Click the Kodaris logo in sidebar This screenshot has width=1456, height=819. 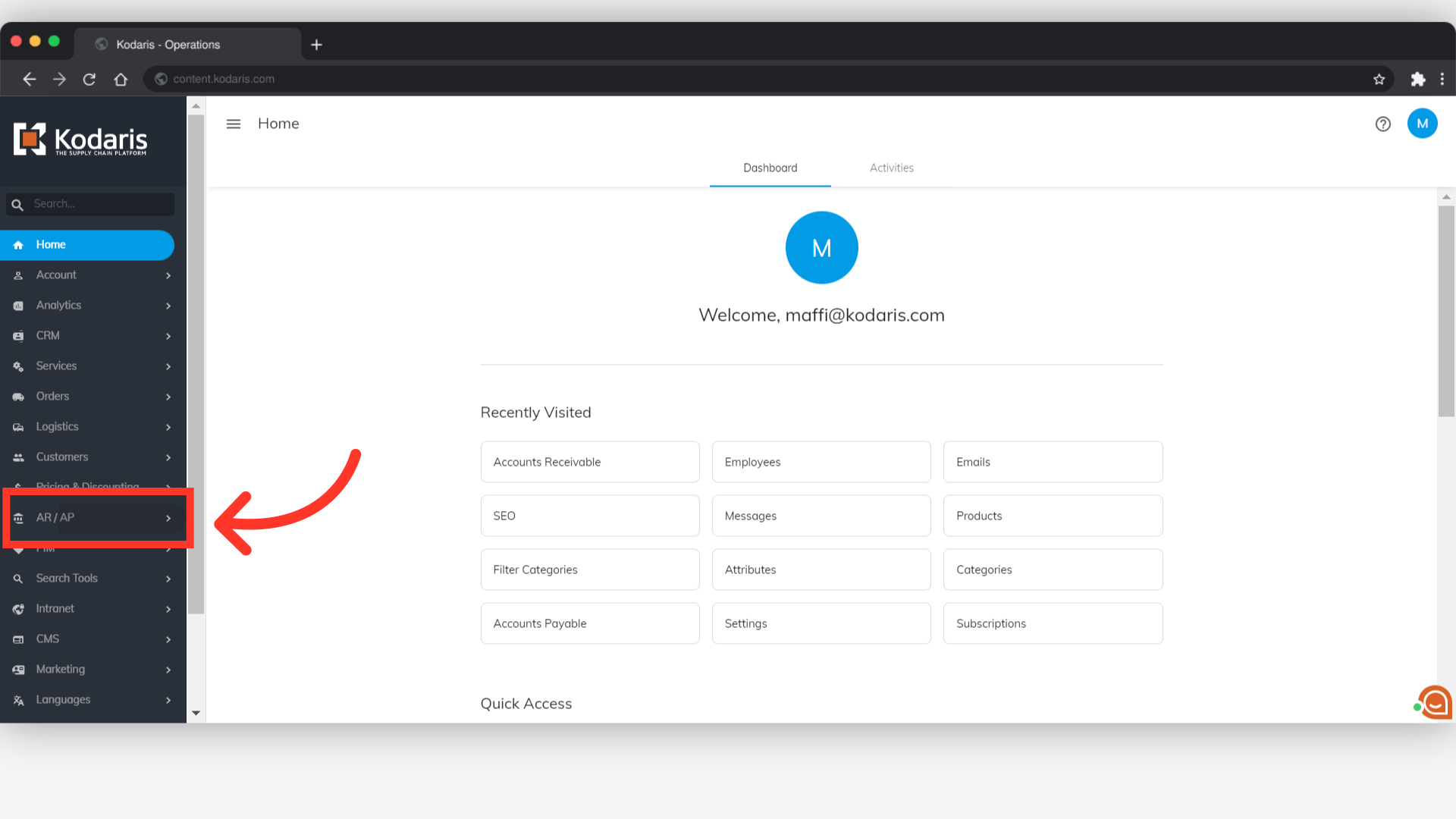(x=80, y=140)
